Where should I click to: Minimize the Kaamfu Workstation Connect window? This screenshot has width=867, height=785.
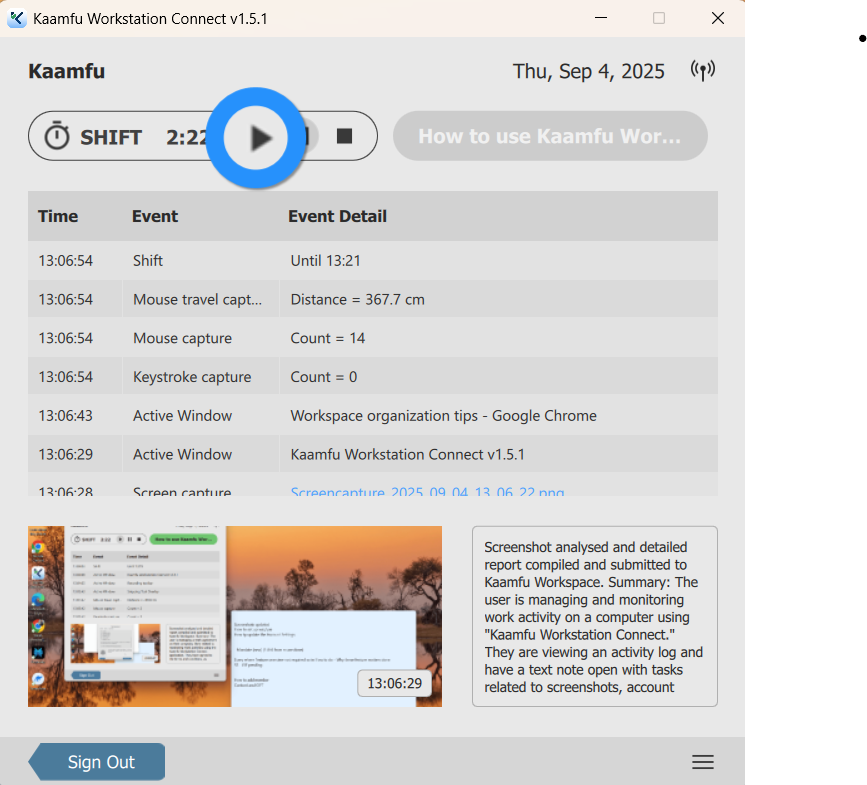point(600,18)
